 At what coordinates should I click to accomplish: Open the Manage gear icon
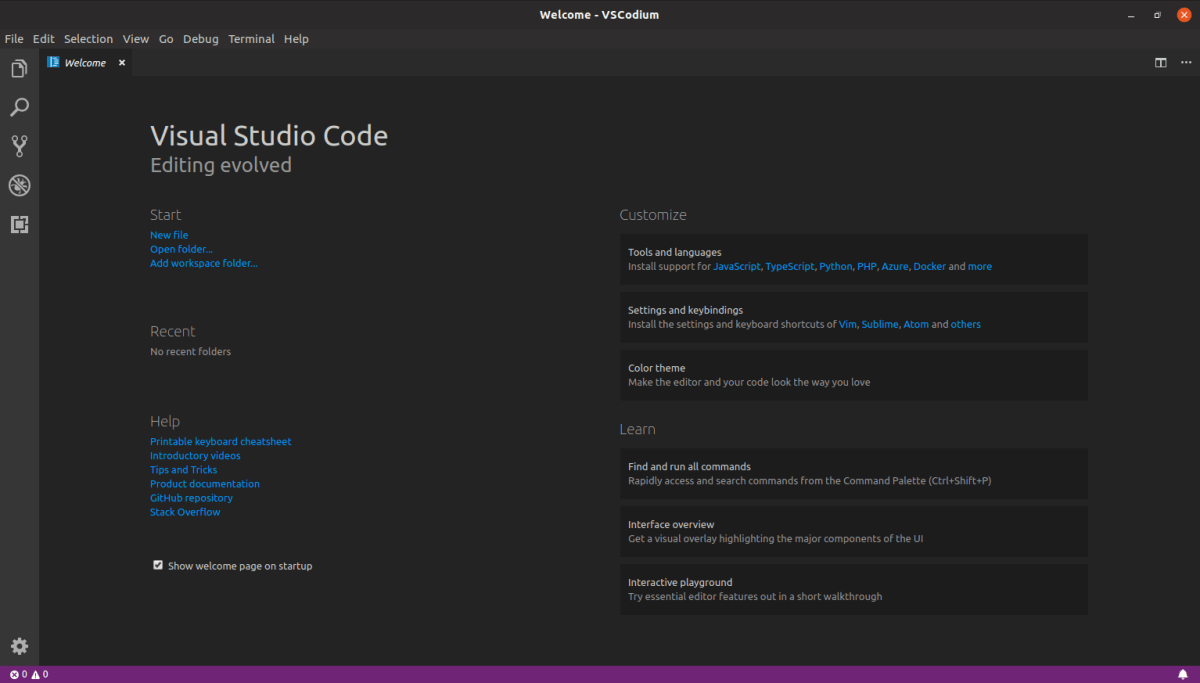19,646
